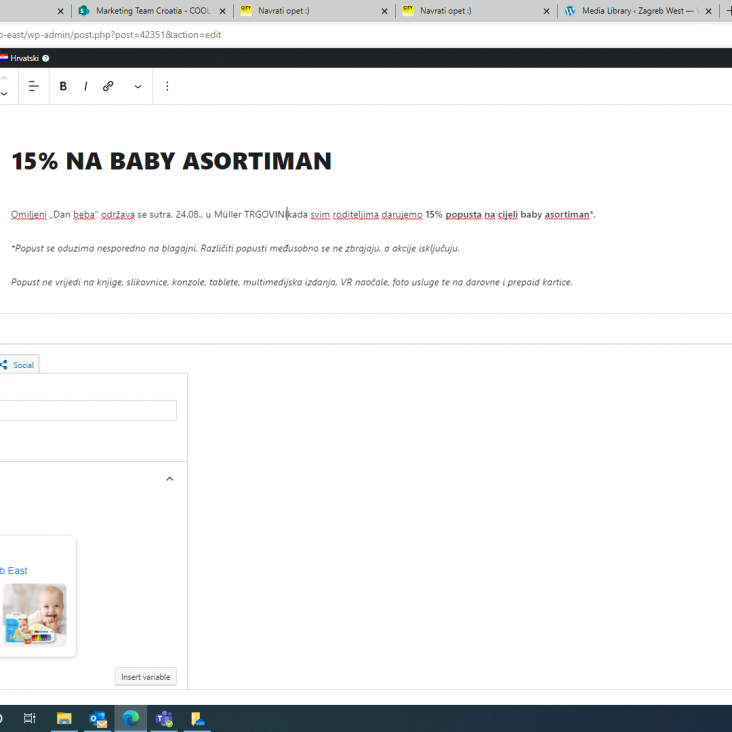Switch to Media Library Zagreb West tab
Image resolution: width=732 pixels, height=732 pixels.
coord(637,11)
